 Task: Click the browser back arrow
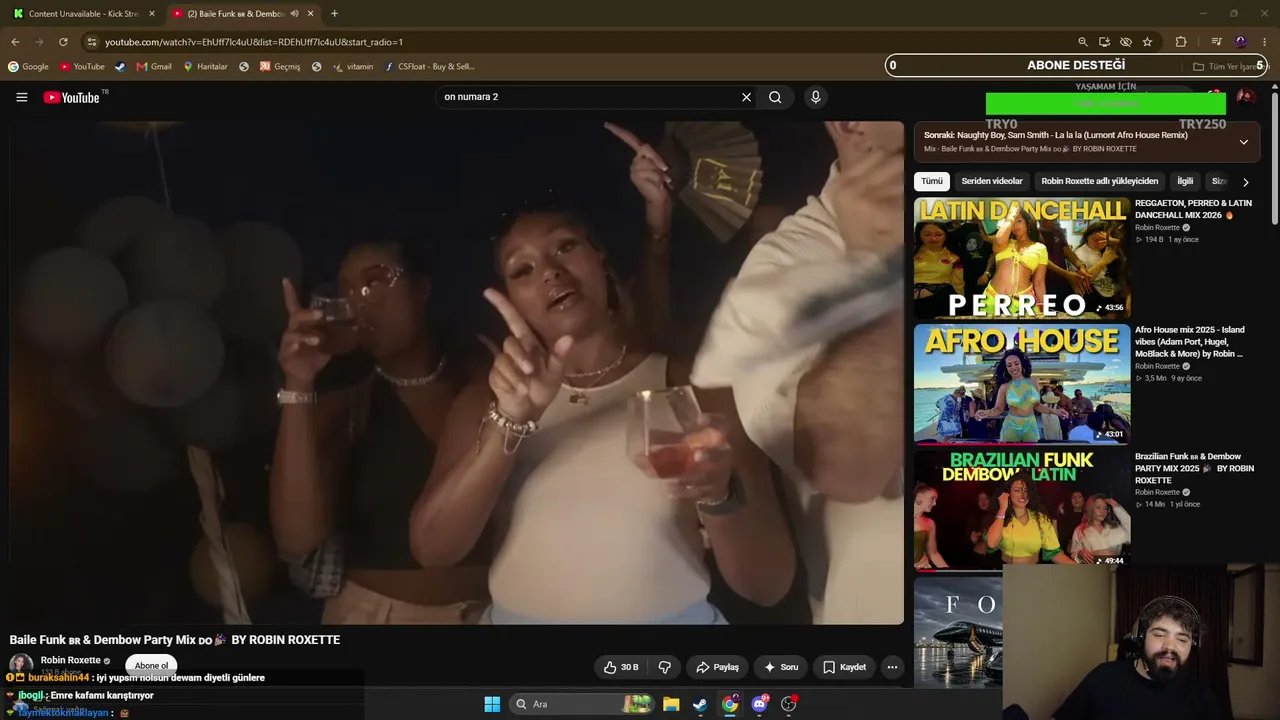pos(15,42)
